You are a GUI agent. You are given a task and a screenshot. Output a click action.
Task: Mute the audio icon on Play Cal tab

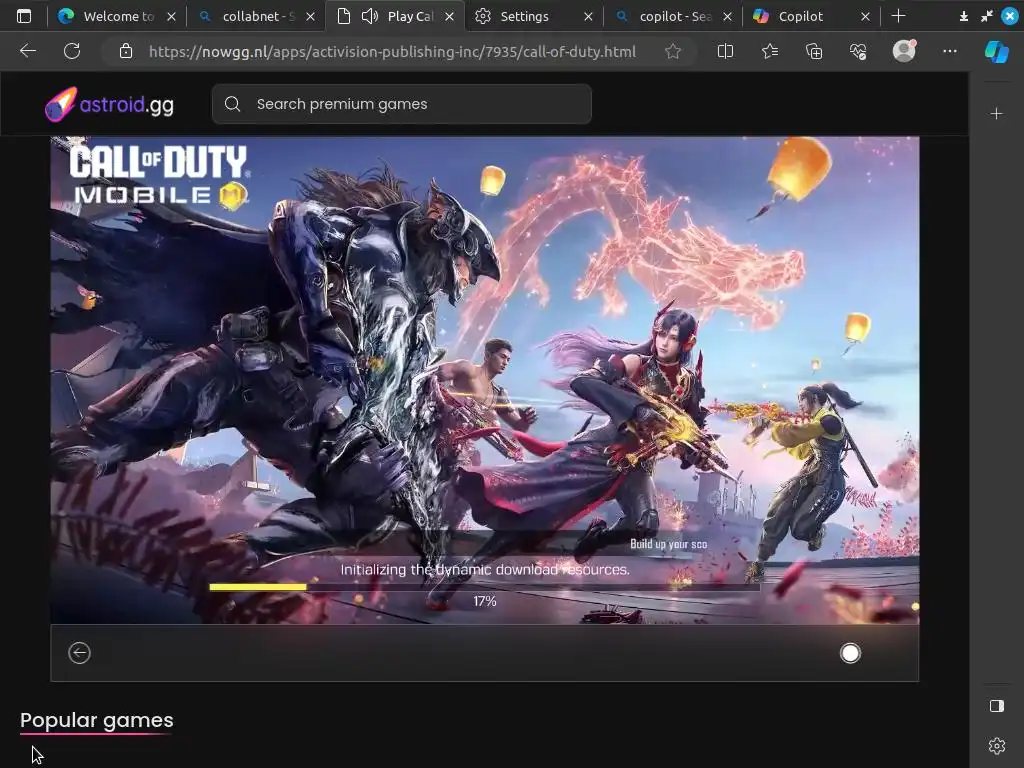click(x=370, y=16)
